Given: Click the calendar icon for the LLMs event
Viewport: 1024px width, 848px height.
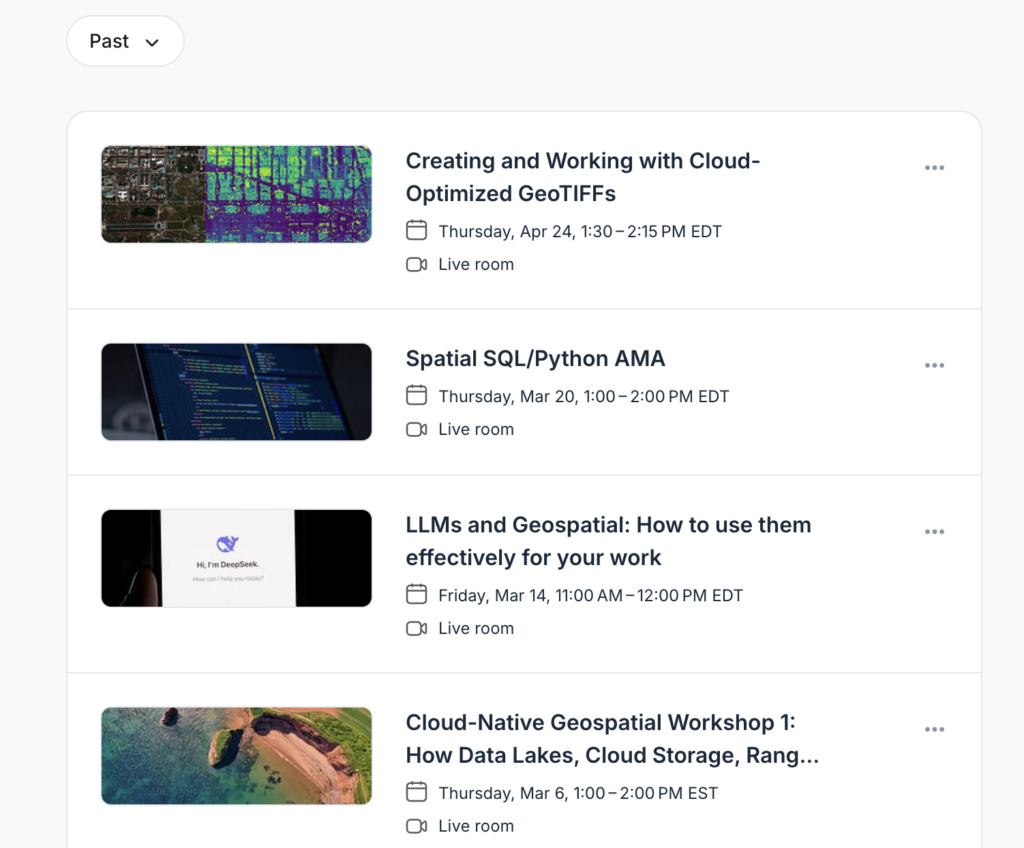Looking at the screenshot, I should 416,593.
